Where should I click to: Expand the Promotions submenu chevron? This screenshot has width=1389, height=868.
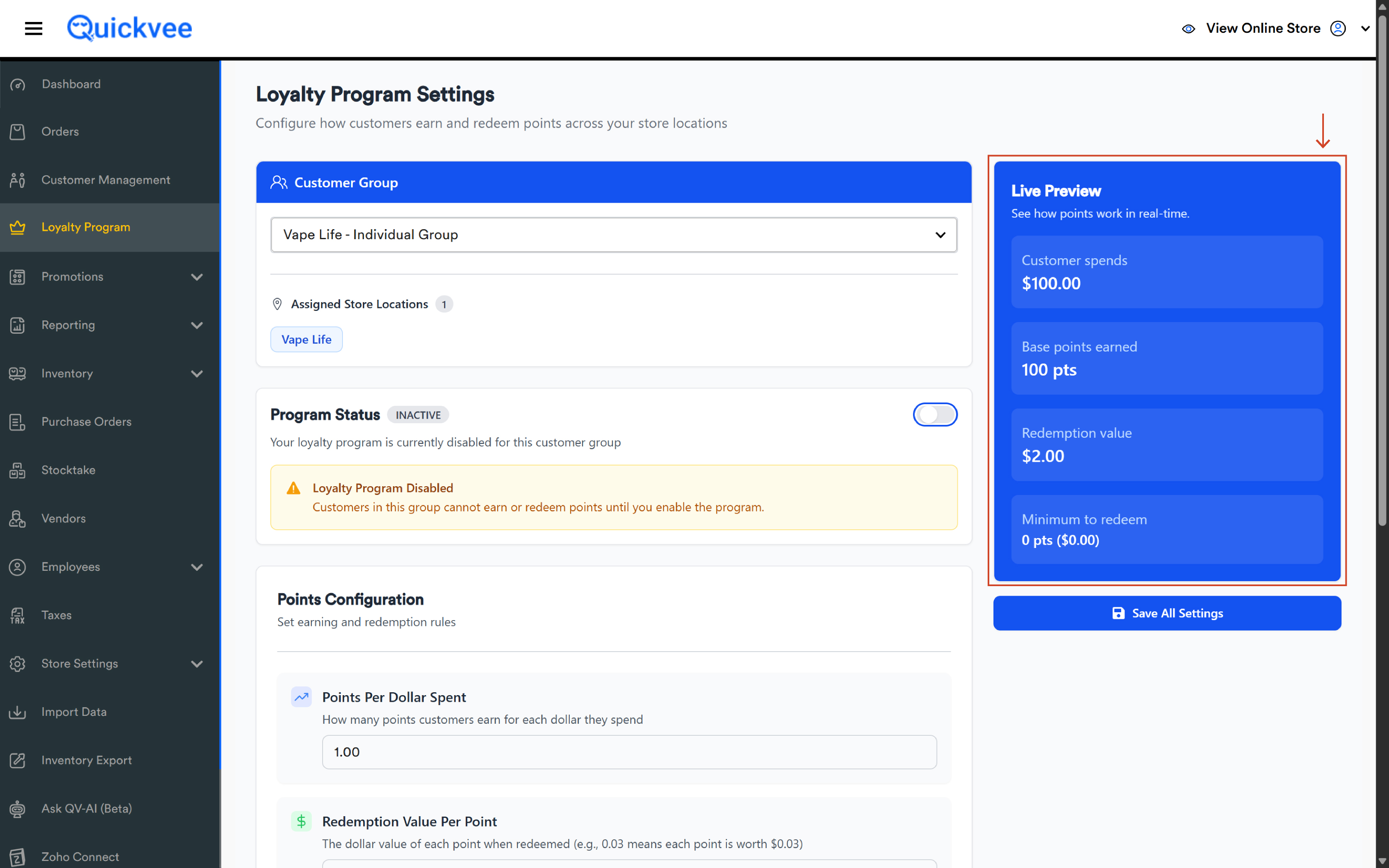[x=197, y=277]
